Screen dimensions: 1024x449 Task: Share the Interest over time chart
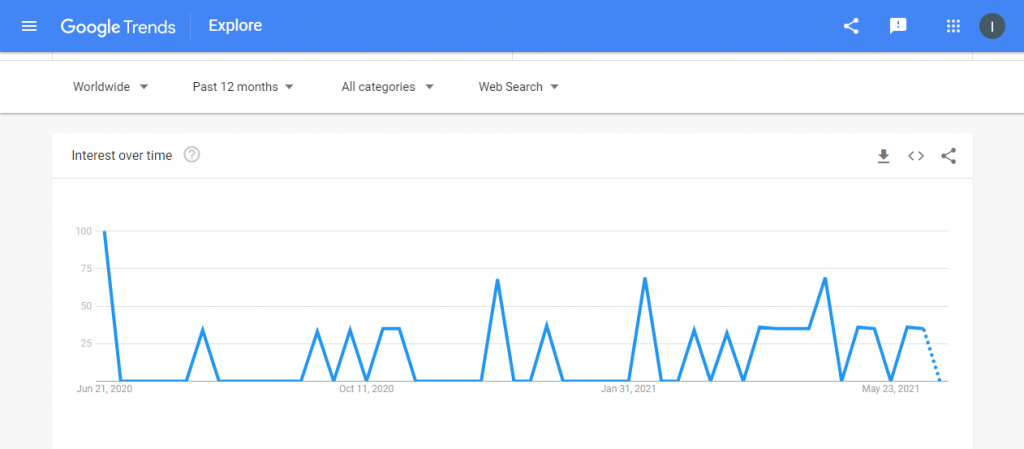pos(948,156)
